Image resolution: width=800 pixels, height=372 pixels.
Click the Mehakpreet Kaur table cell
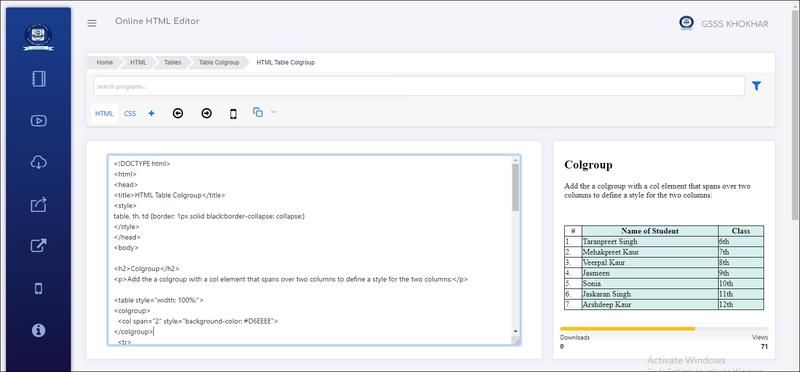coord(650,252)
